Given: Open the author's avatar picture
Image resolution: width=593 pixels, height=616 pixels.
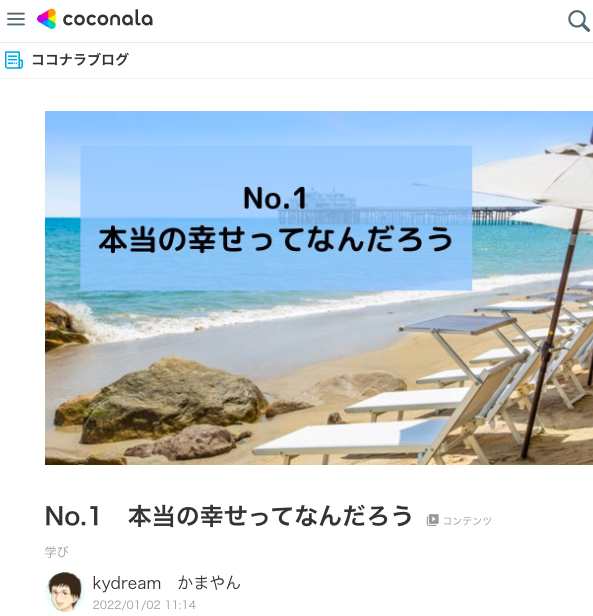Looking at the screenshot, I should tap(65, 592).
